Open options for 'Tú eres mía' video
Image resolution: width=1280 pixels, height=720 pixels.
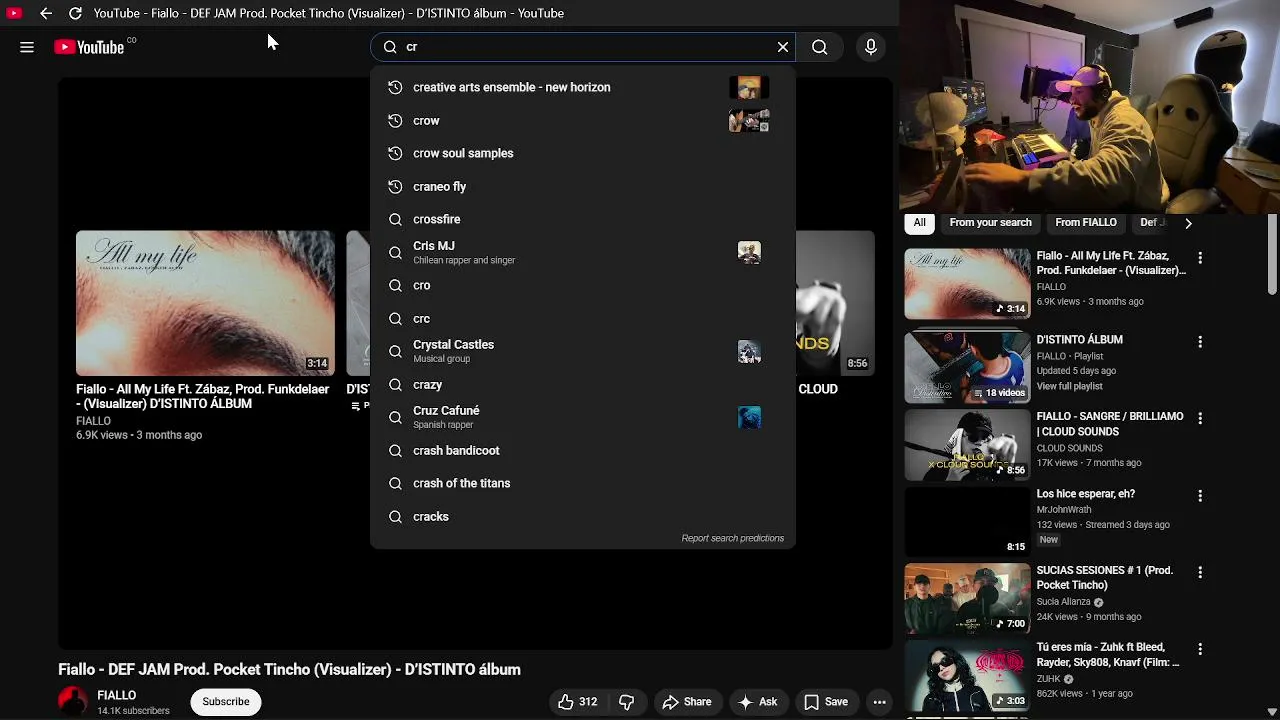1200,650
